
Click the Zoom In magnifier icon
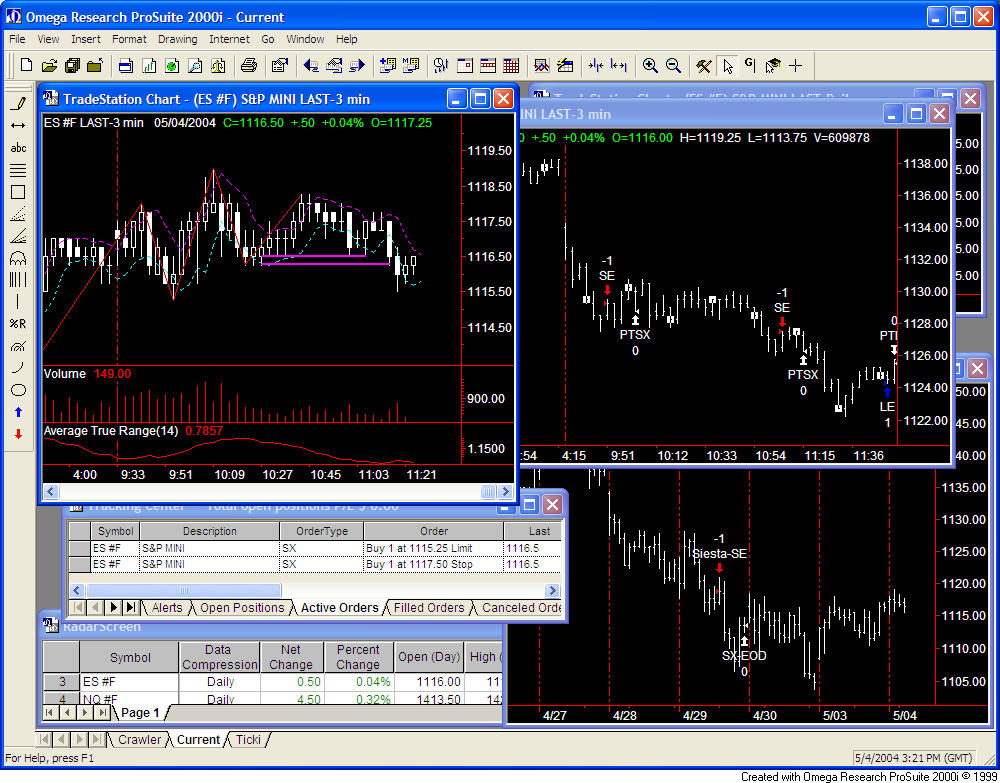650,65
